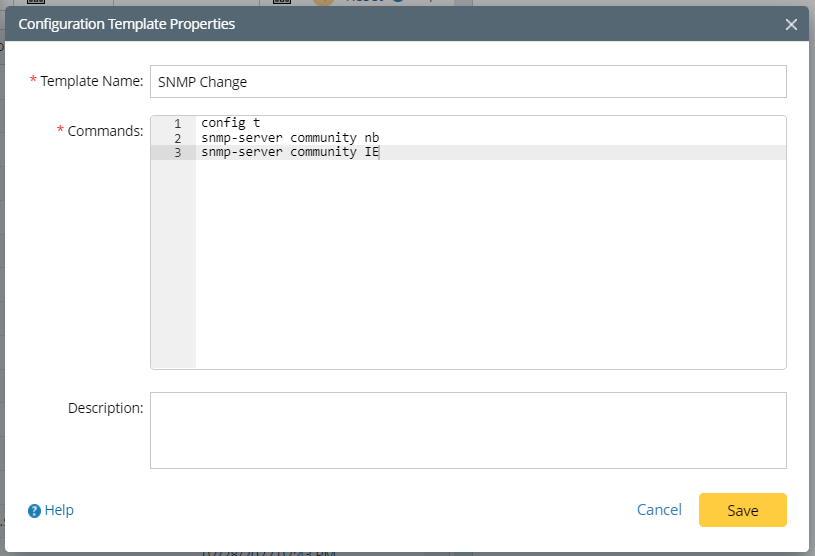Click the 'snmp-server community IE' command line
Image resolution: width=815 pixels, height=556 pixels.
pos(289,153)
